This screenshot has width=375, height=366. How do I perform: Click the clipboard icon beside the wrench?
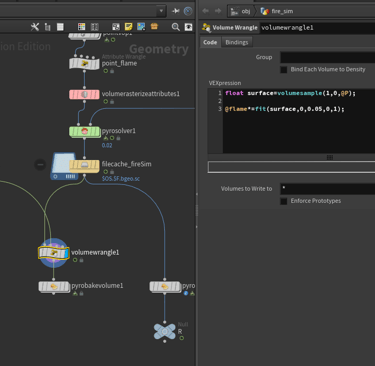[x=47, y=27]
